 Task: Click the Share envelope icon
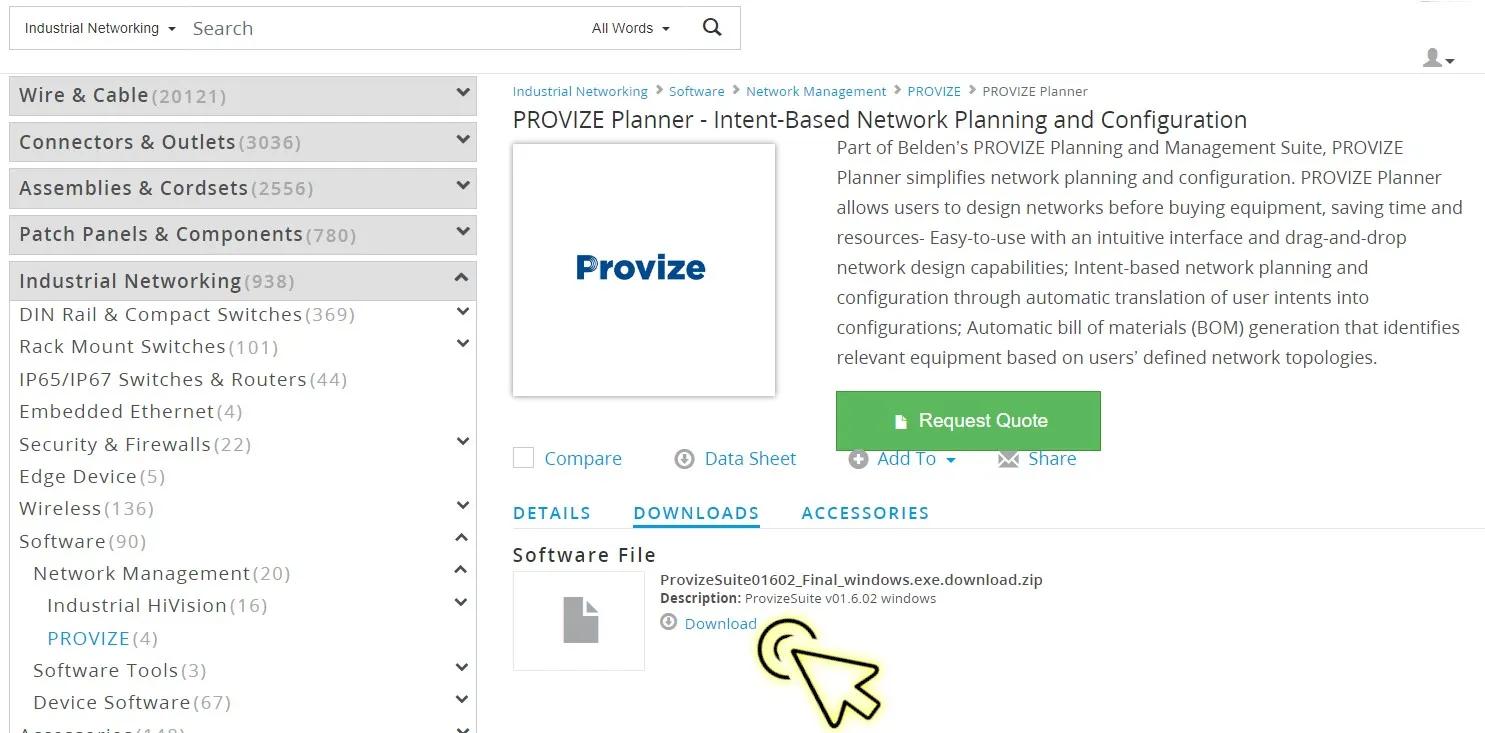tap(1008, 459)
